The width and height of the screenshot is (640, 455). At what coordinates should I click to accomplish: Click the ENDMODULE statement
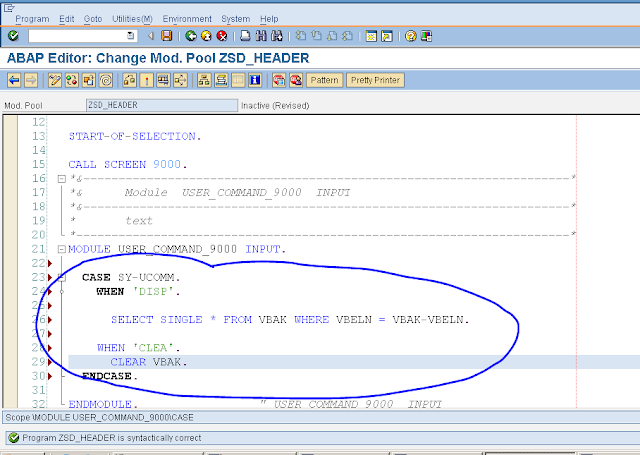click(103, 404)
